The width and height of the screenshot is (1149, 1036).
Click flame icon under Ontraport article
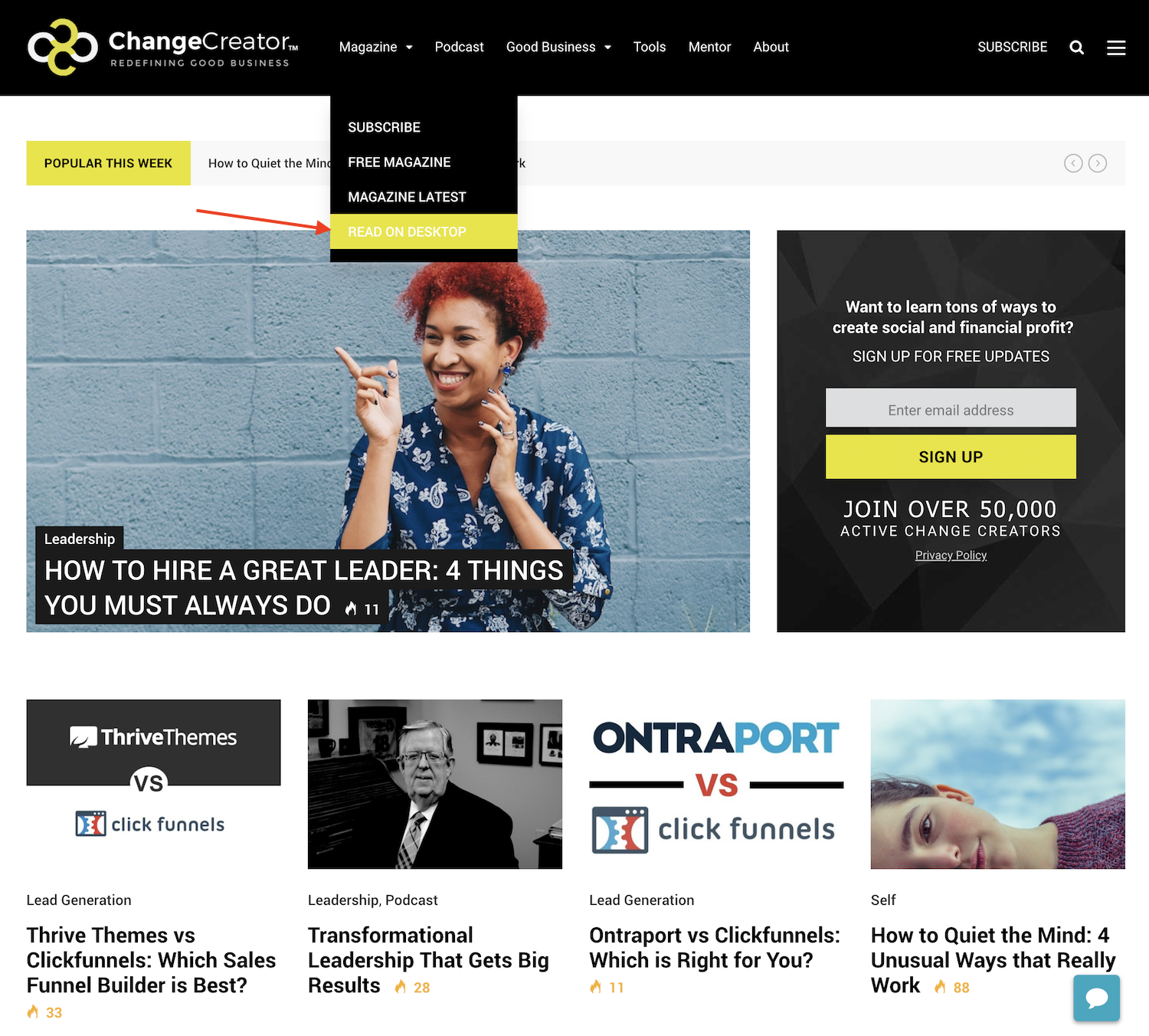tap(596, 987)
